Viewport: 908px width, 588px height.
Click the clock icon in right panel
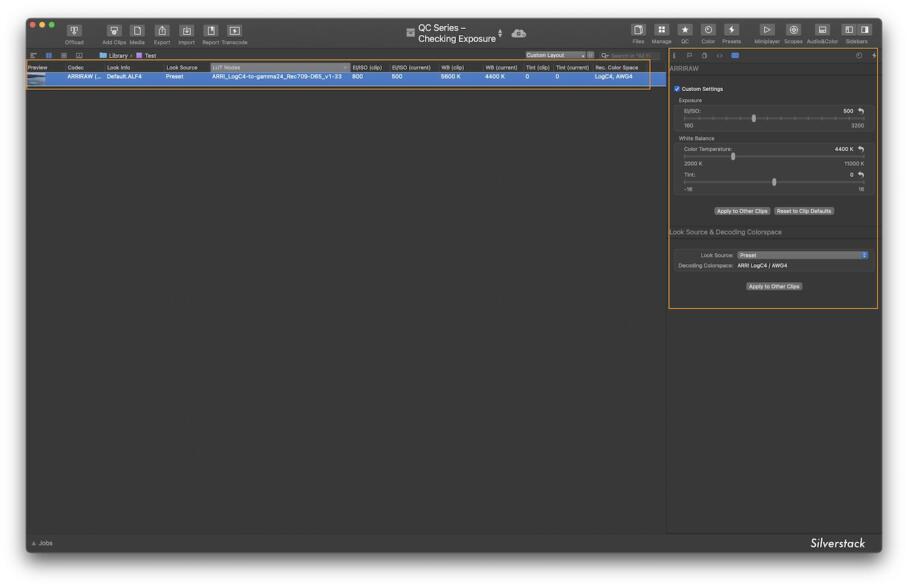coord(859,56)
